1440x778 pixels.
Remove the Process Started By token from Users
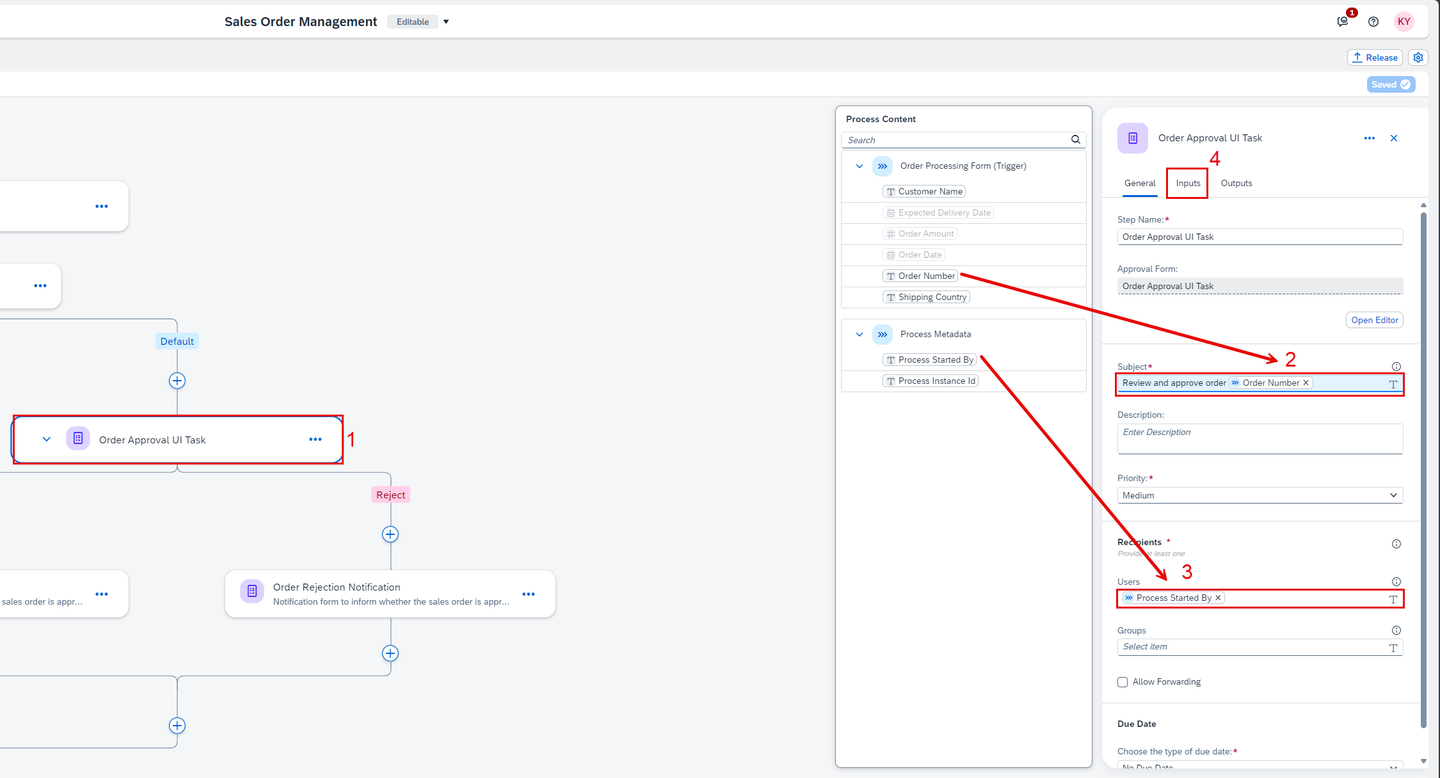1217,598
